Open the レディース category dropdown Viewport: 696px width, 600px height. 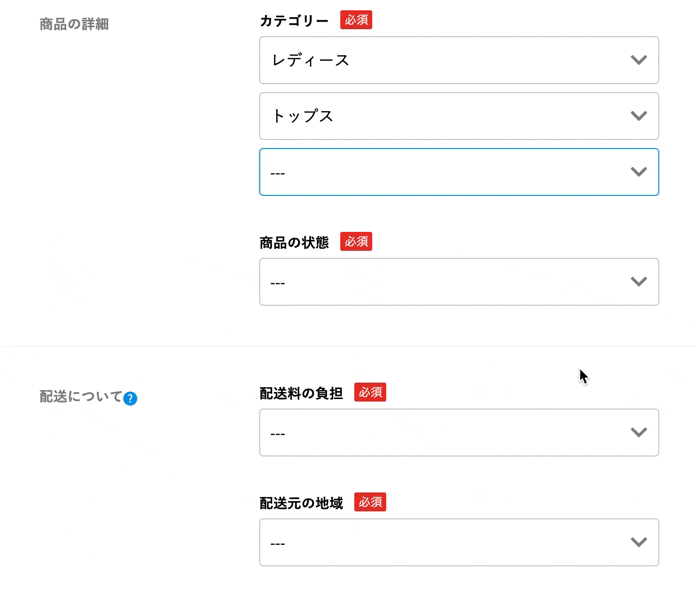point(459,60)
